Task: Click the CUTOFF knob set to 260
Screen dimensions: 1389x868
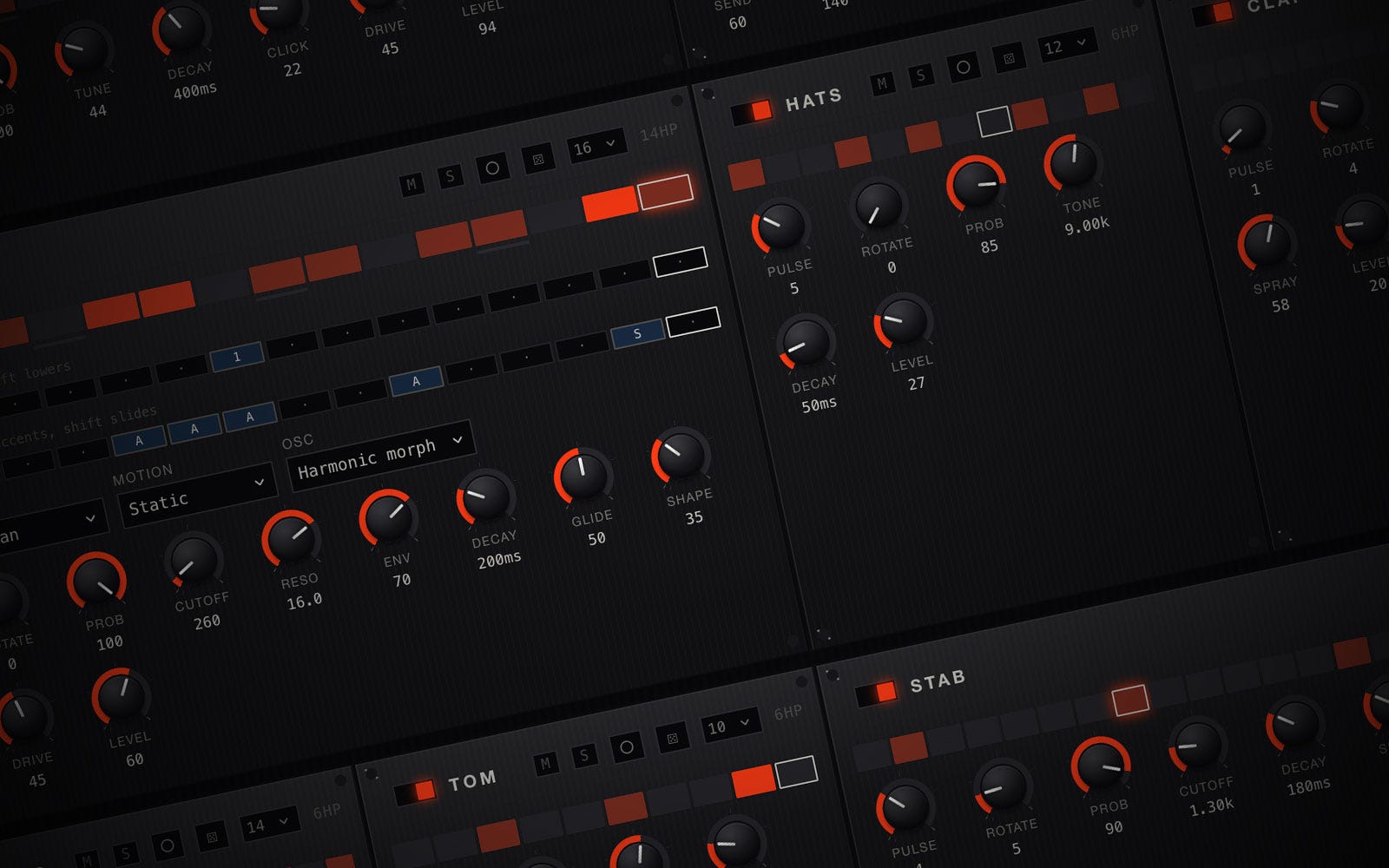Action: (x=194, y=561)
